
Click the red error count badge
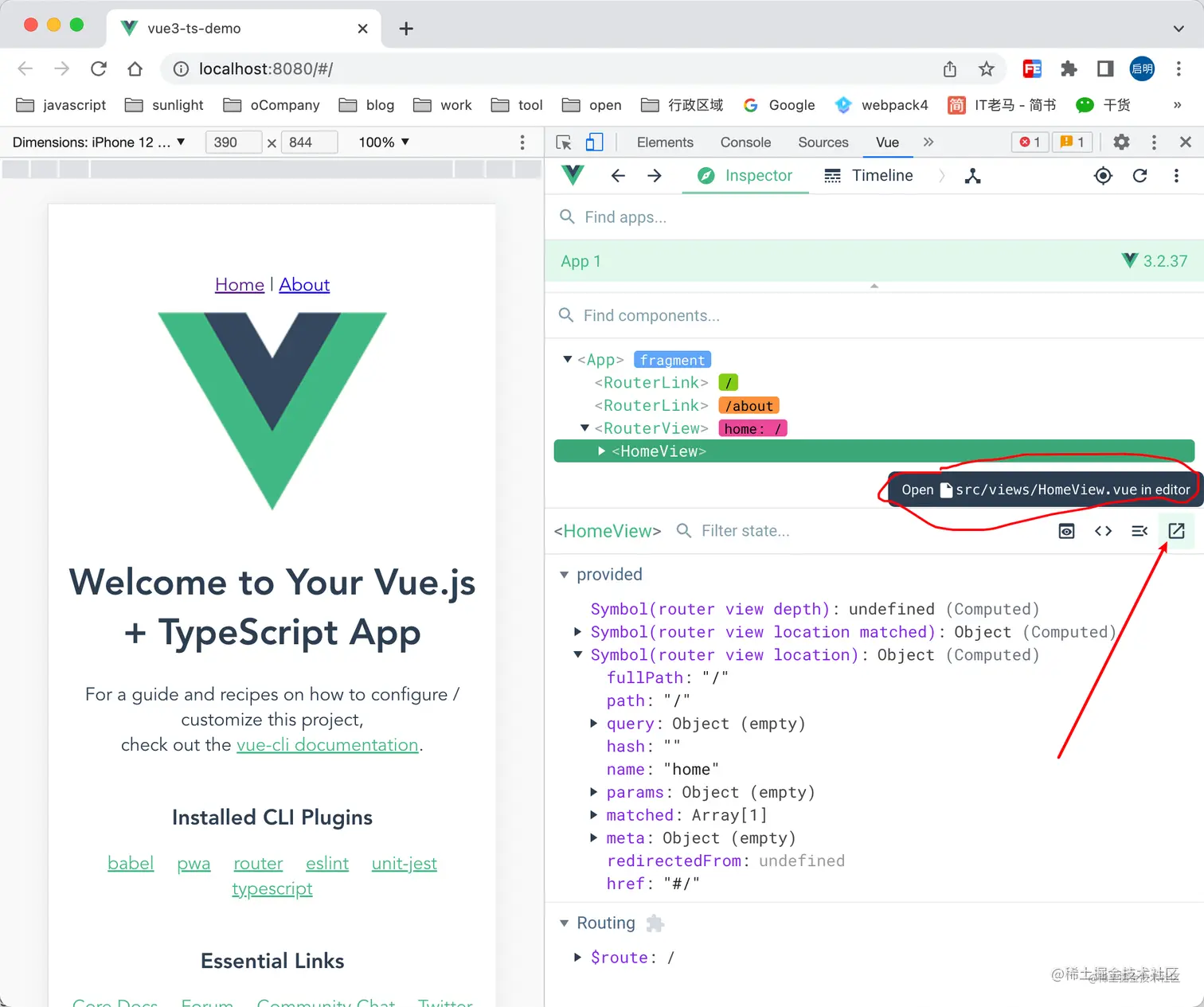[x=1030, y=142]
